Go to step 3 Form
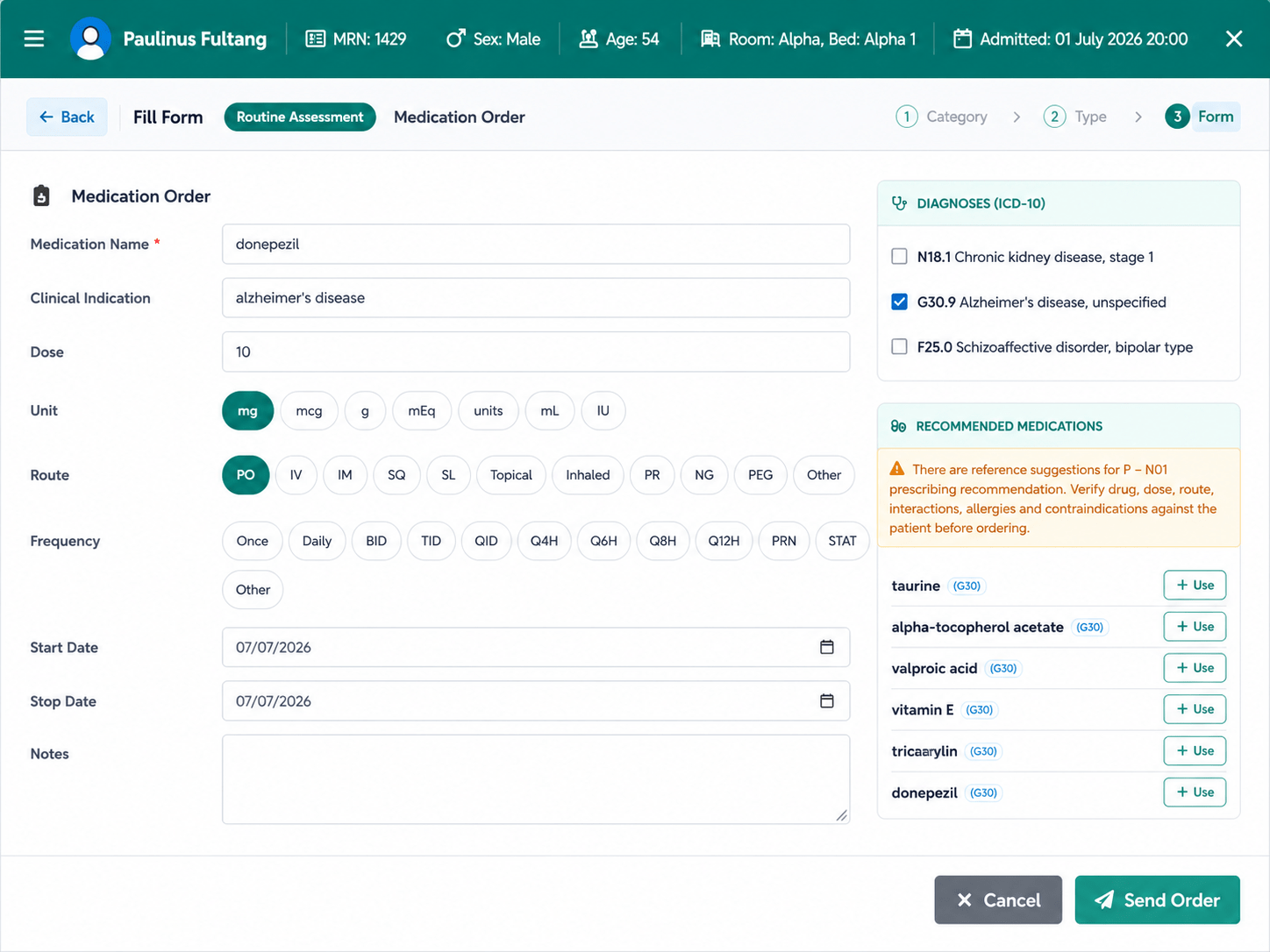1270x952 pixels. click(x=1202, y=117)
